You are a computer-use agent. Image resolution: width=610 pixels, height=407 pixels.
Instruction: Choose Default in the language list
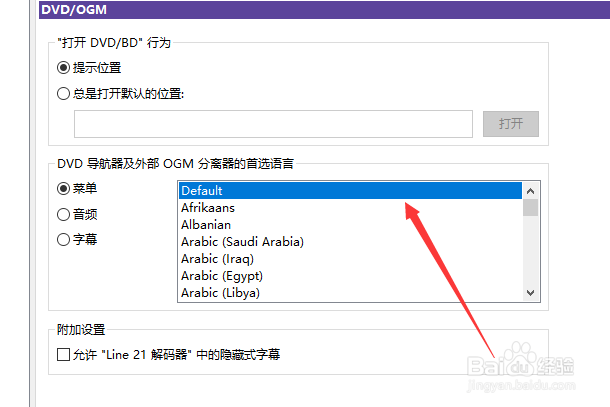(x=350, y=191)
